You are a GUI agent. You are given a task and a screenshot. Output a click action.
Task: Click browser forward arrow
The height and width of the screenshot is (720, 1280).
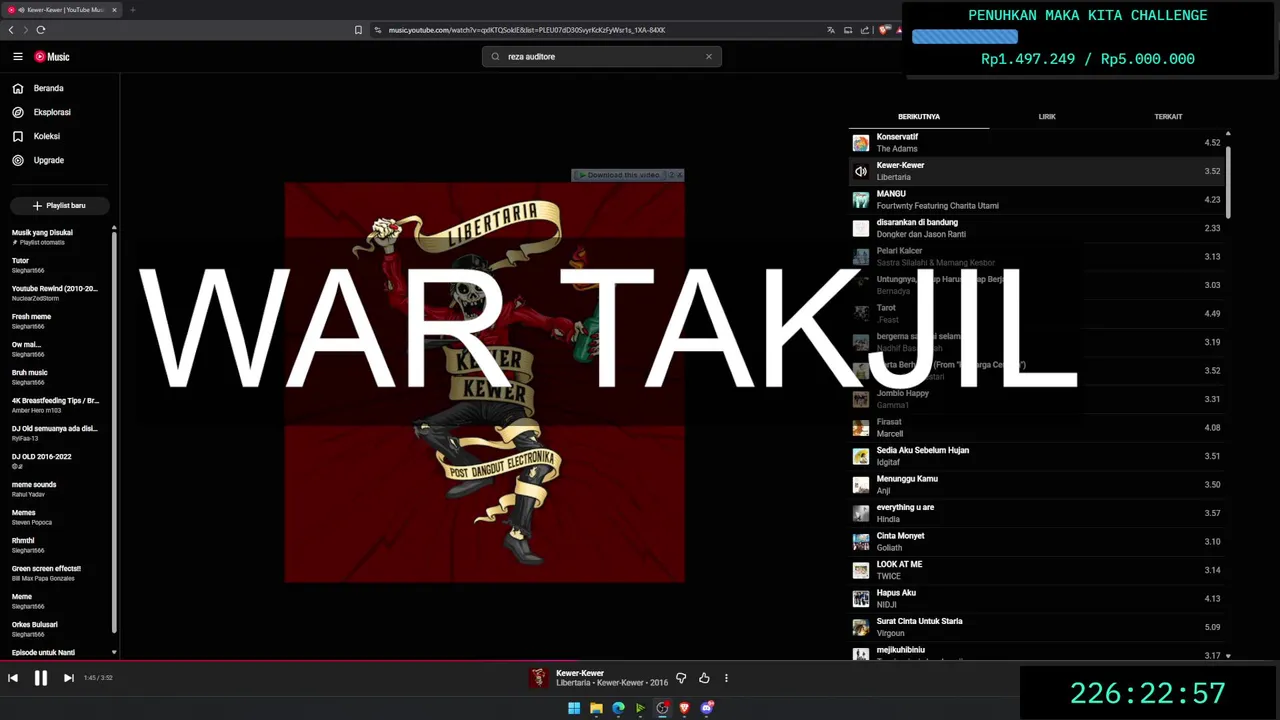pos(26,30)
